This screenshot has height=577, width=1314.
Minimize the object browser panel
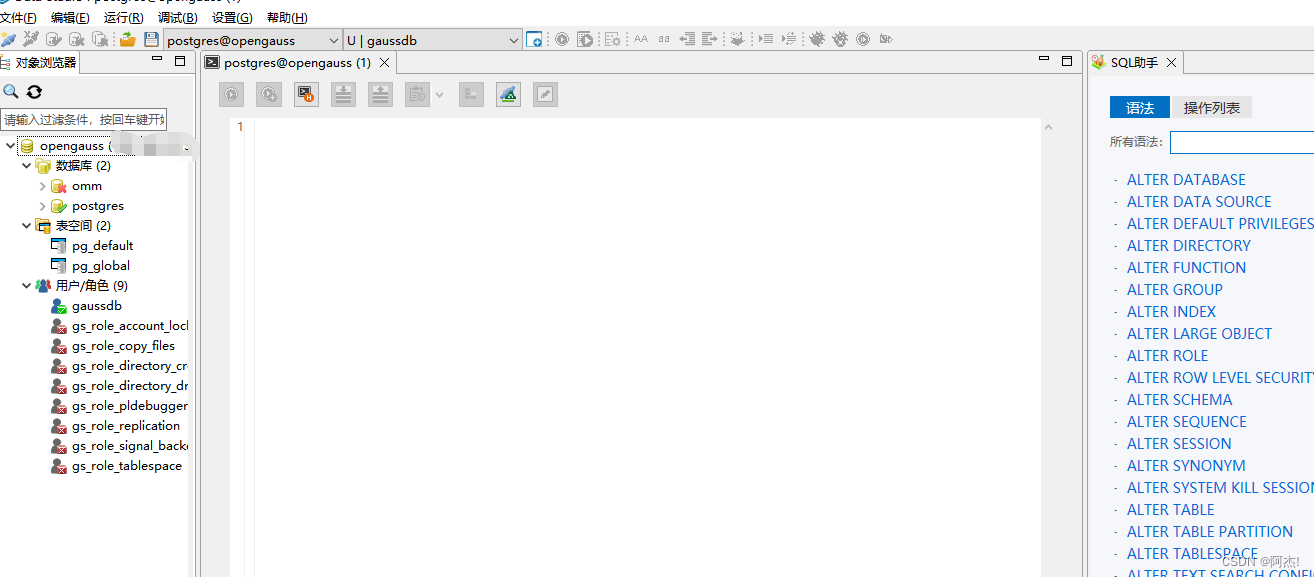coord(156,60)
